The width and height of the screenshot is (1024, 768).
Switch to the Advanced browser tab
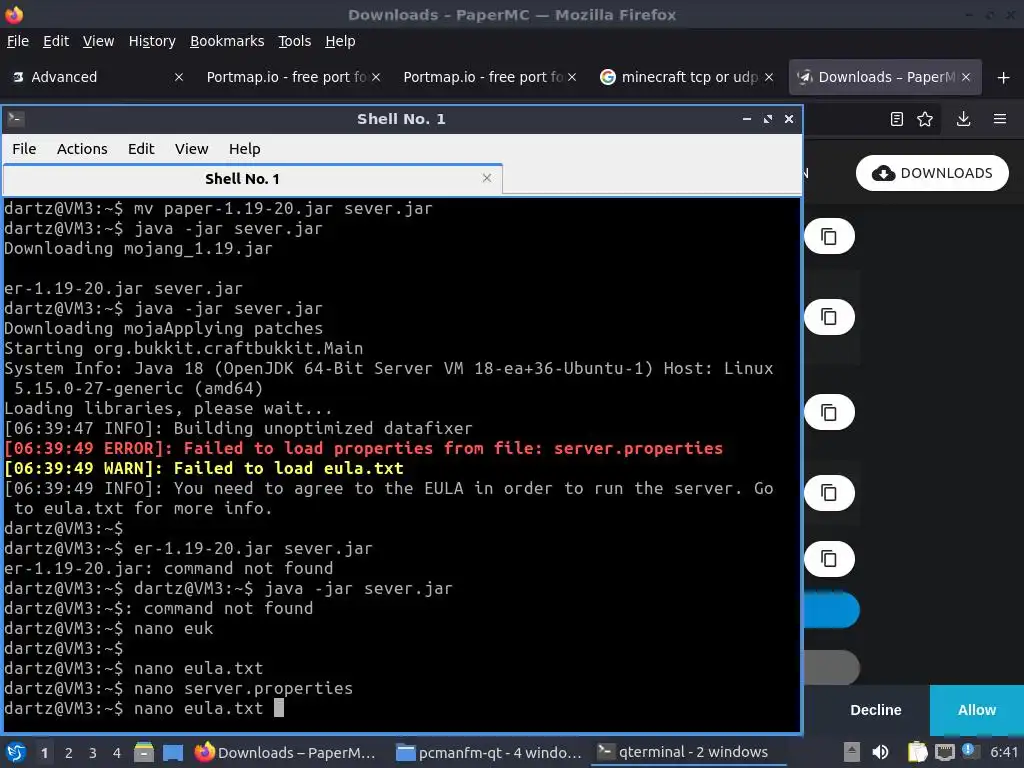tap(98, 77)
